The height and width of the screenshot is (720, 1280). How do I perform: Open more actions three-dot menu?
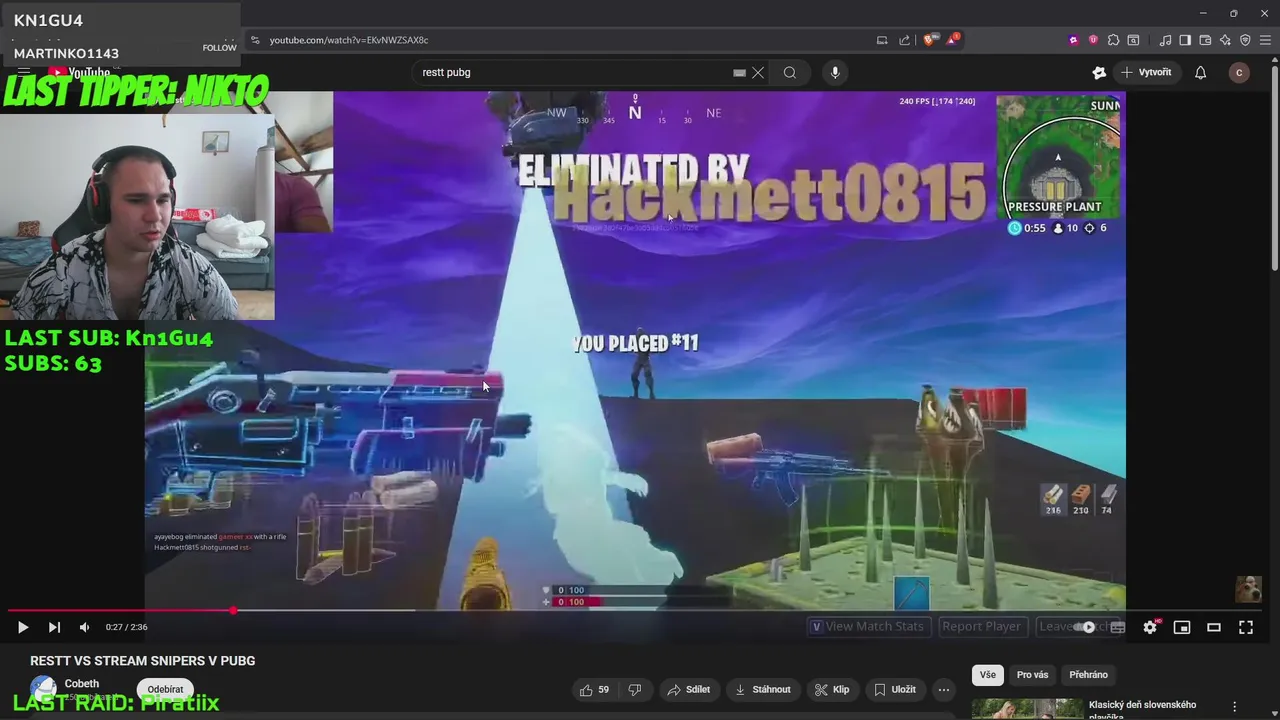pyautogui.click(x=943, y=689)
